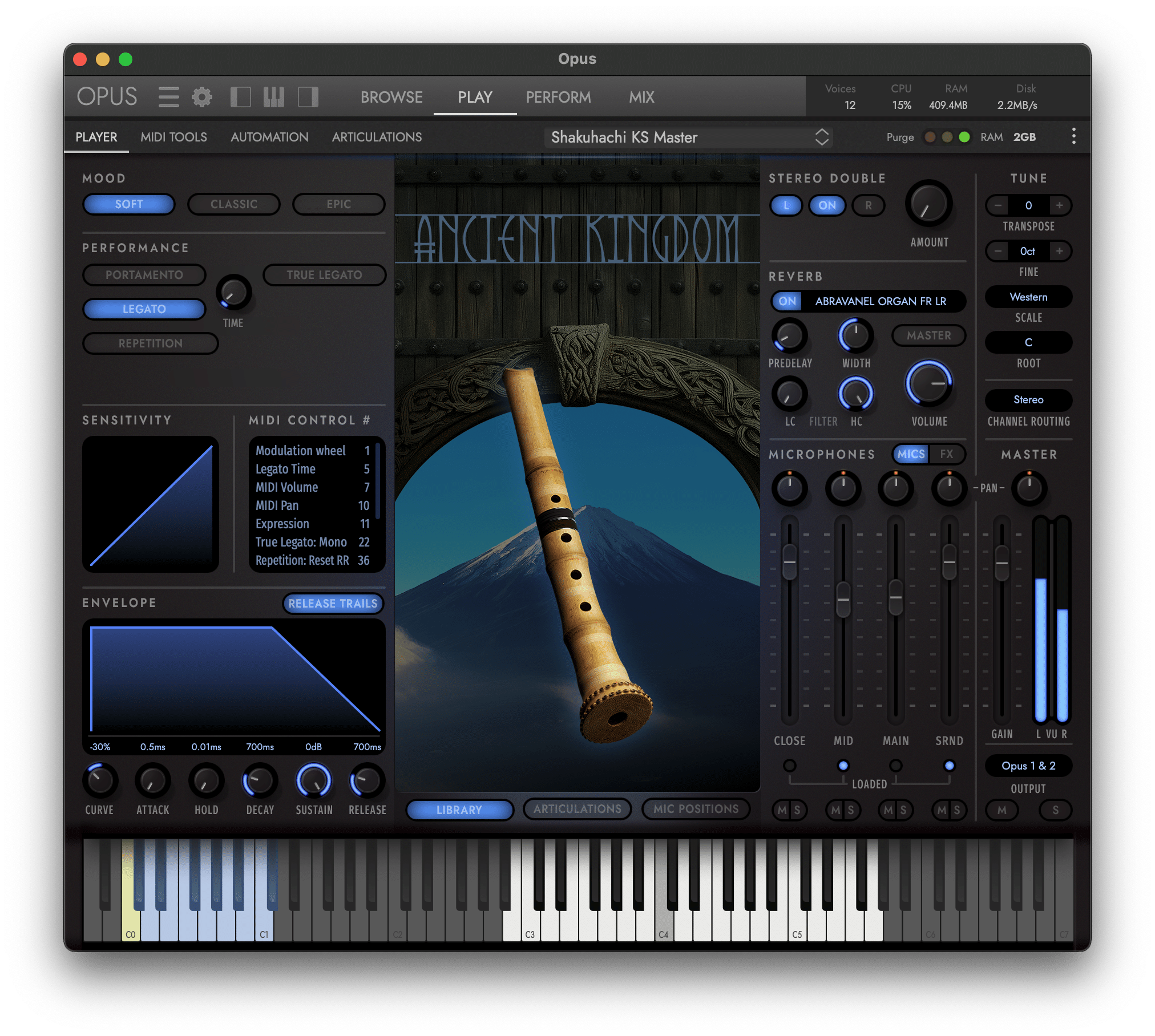Open the AUTOMATION tab
Image resolution: width=1155 pixels, height=1036 pixels.
[269, 137]
